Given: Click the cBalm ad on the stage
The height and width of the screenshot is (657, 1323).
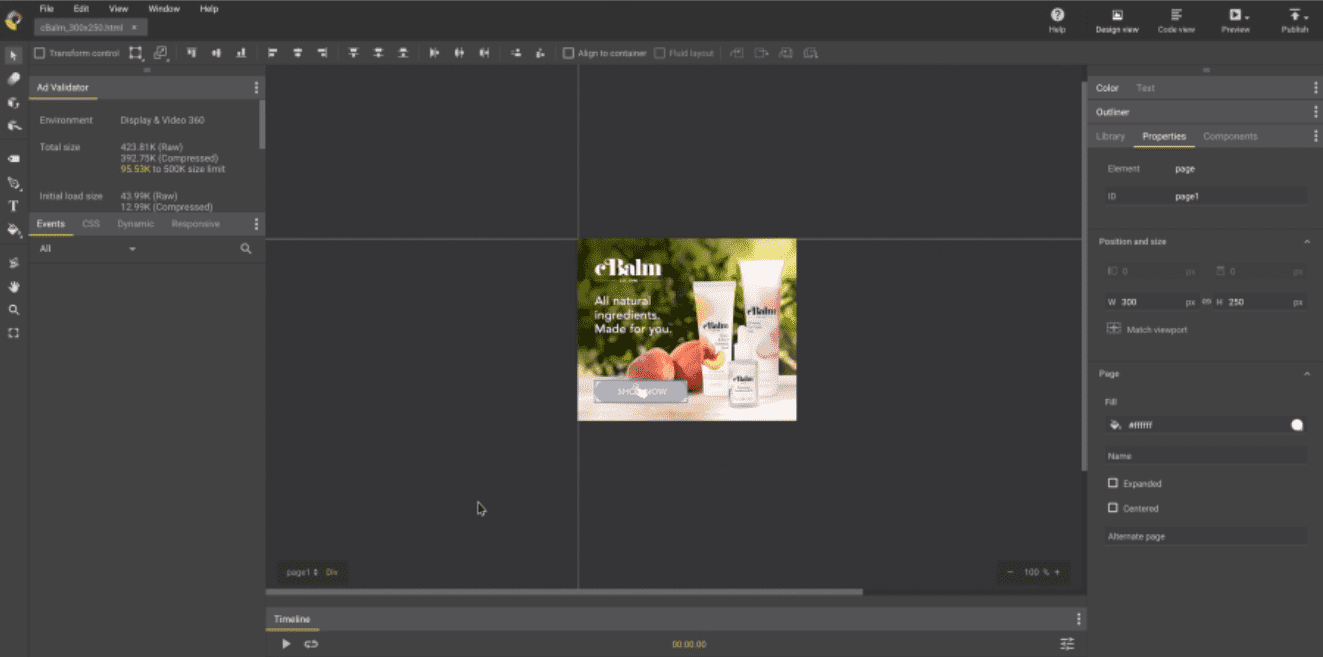Looking at the screenshot, I should (687, 329).
